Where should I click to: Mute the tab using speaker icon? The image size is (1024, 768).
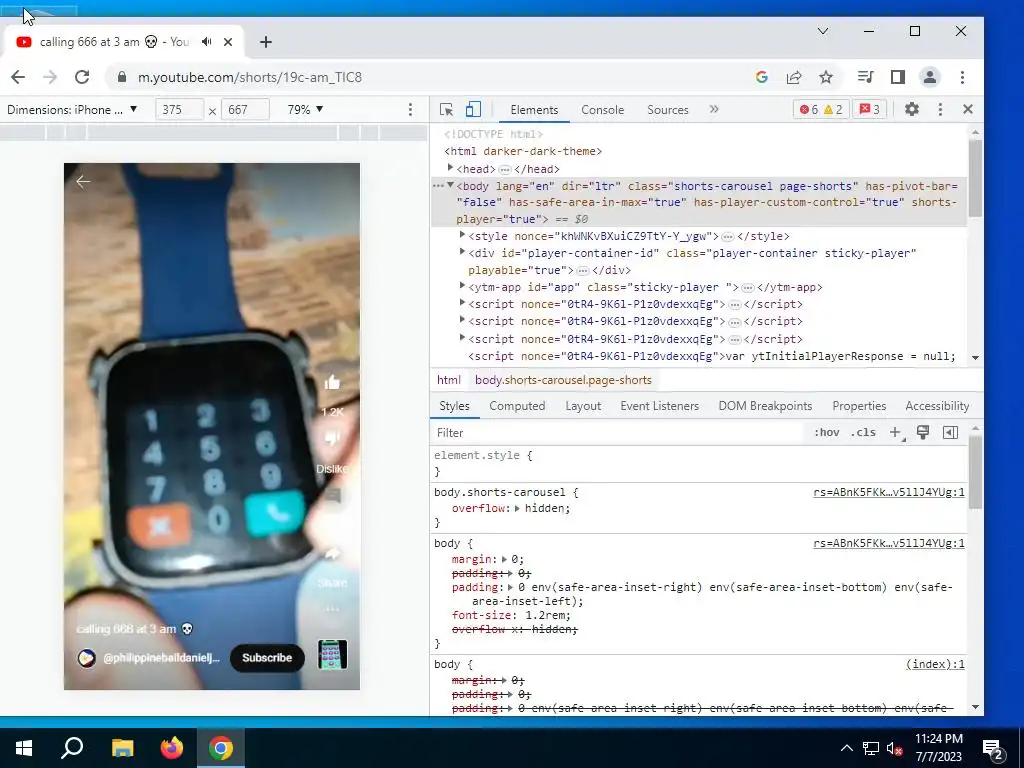coord(207,42)
